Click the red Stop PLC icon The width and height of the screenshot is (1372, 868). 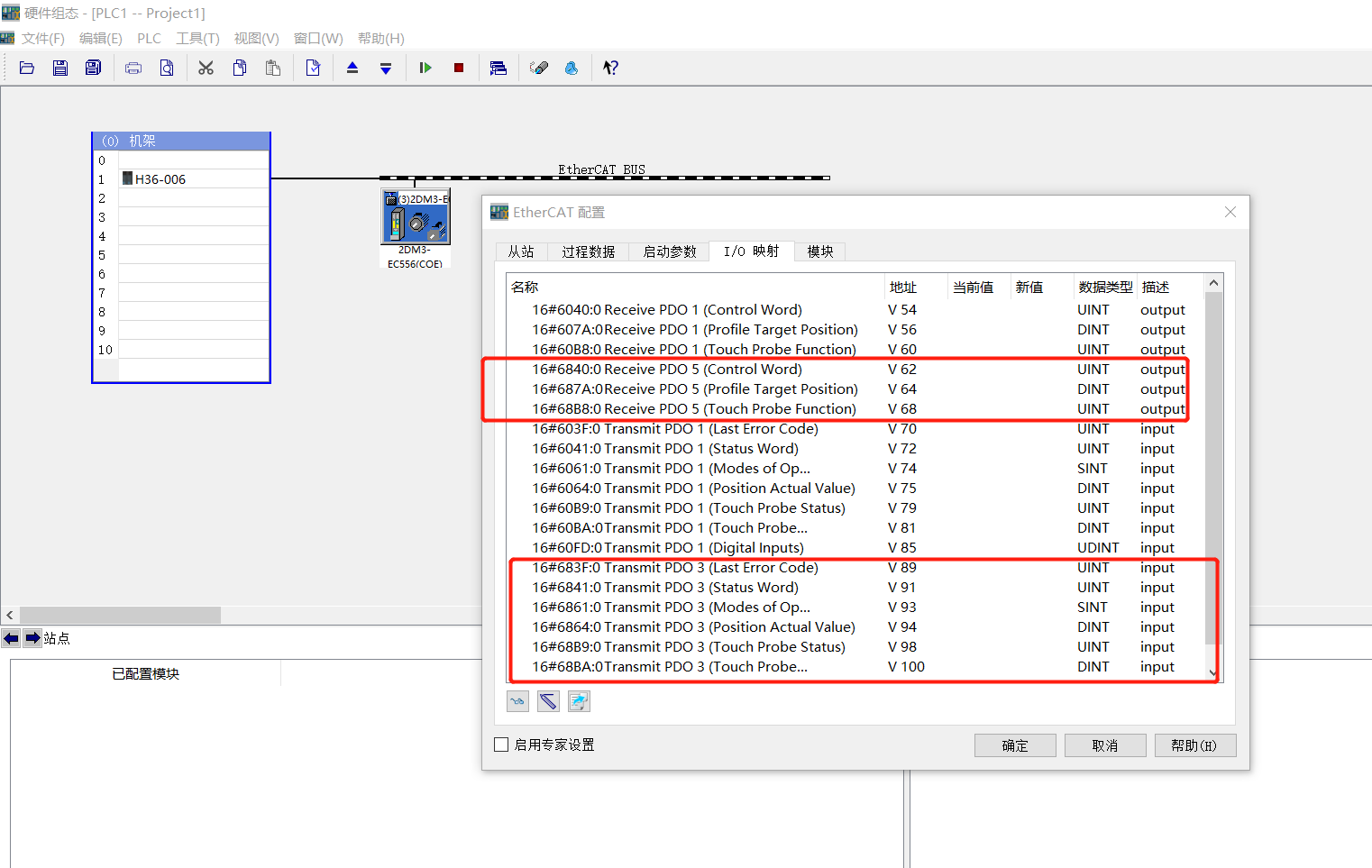(459, 68)
